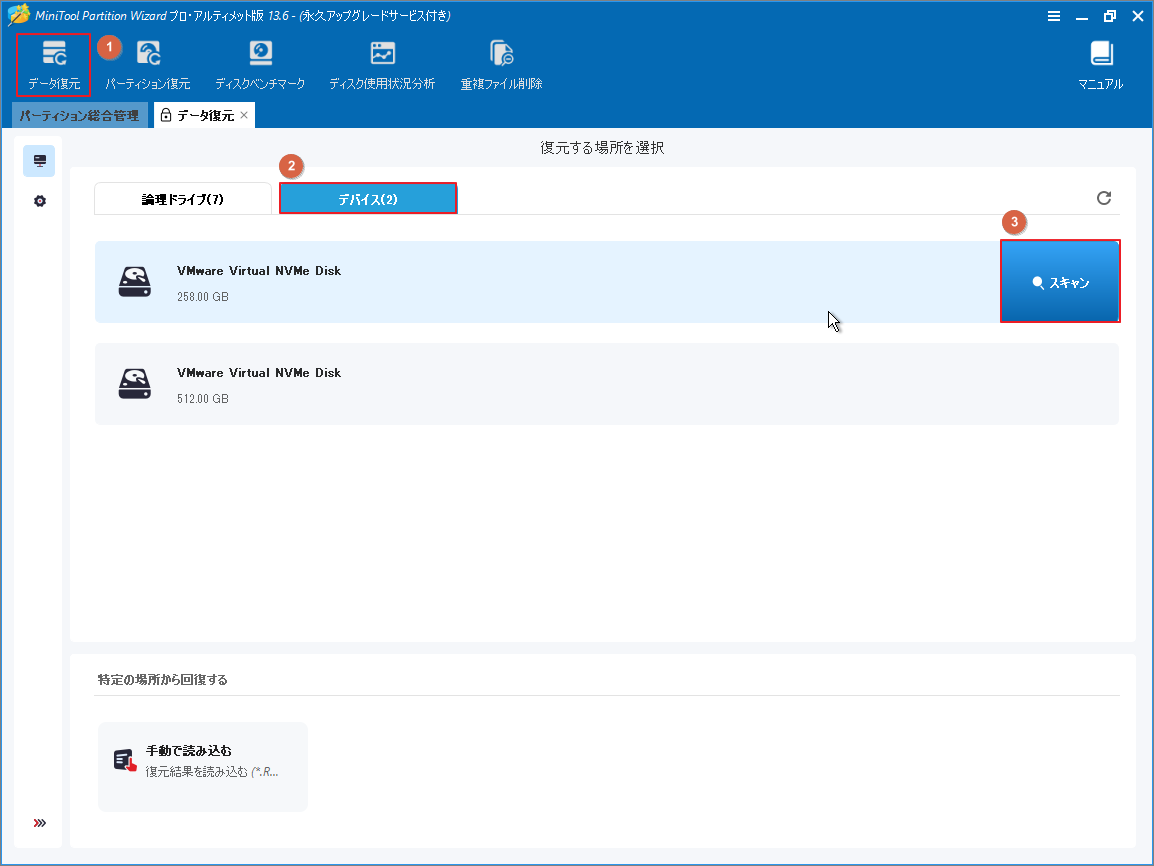Open ディスク使用状況分析 (Space Analyzer)
This screenshot has width=1154, height=866.
point(382,65)
